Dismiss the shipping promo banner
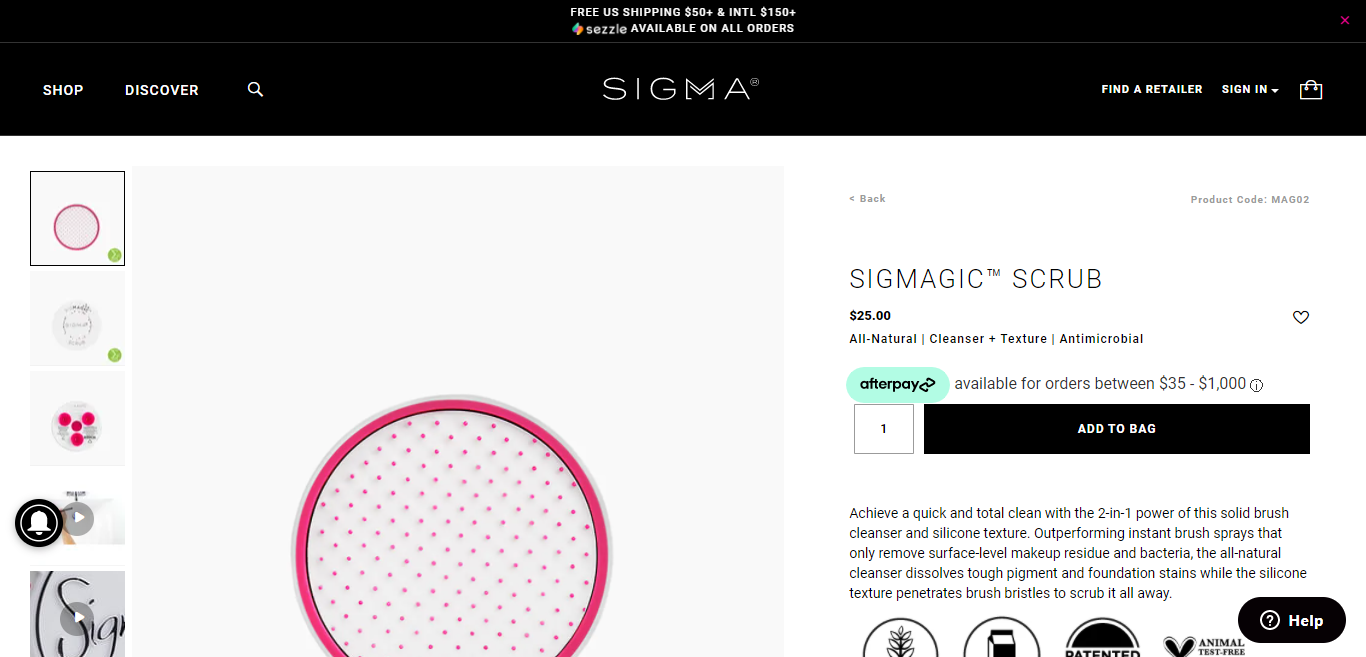 (x=1344, y=20)
